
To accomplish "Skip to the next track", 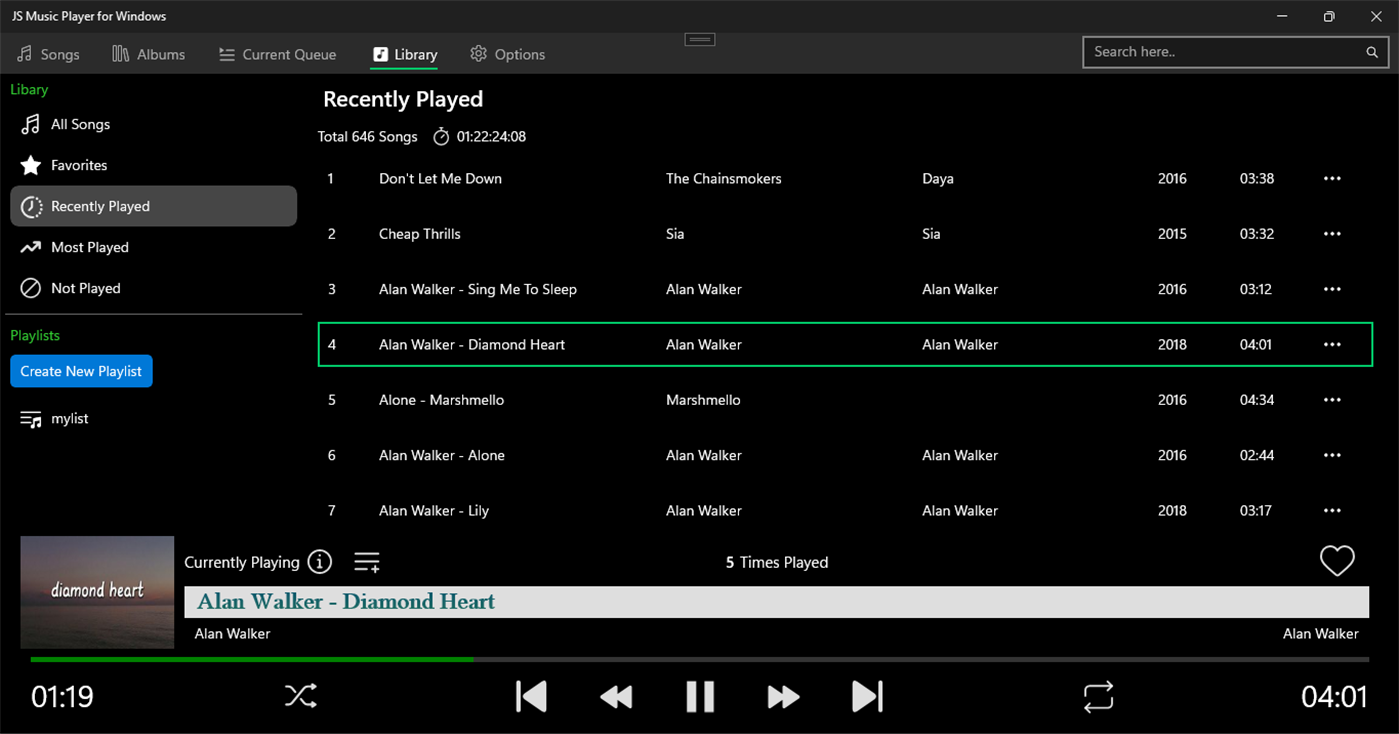I will pyautogui.click(x=867, y=696).
